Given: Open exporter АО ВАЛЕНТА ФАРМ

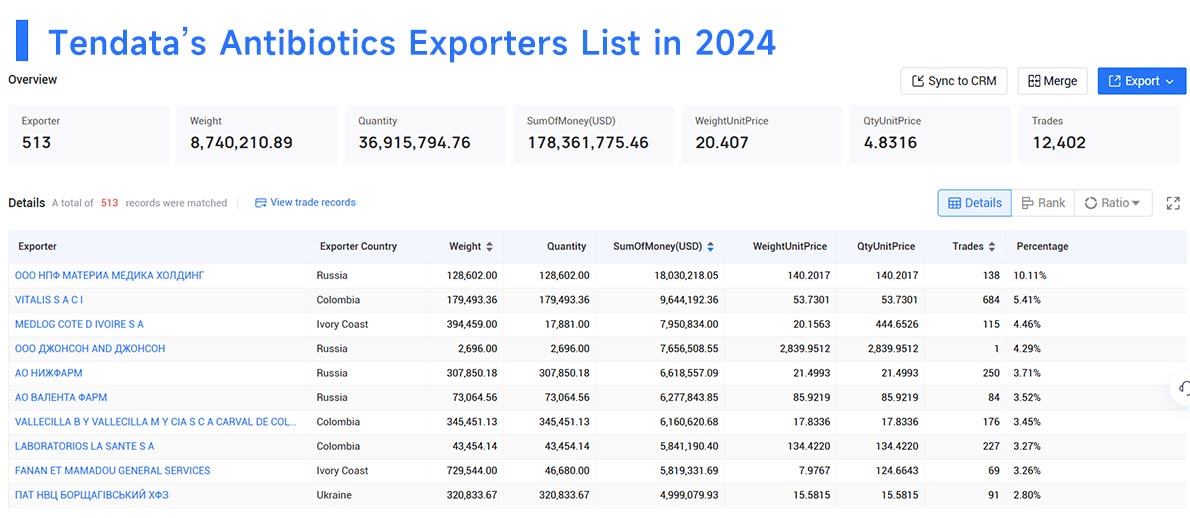Looking at the screenshot, I should (x=61, y=397).
